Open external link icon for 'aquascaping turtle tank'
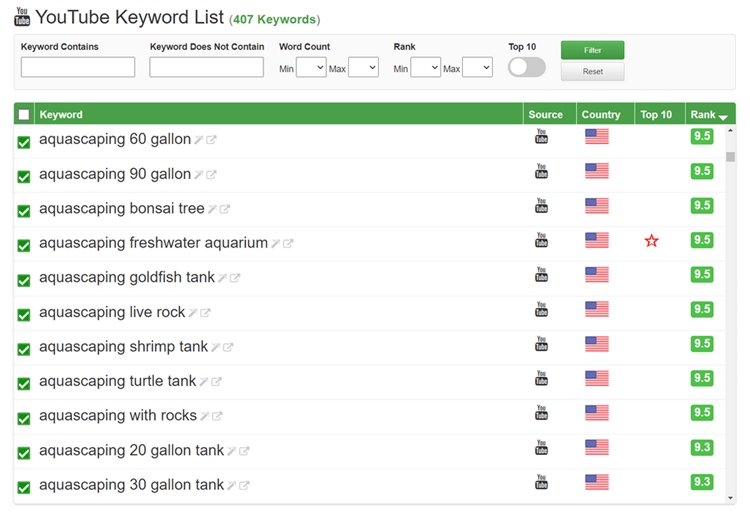This screenshot has height=514, width=750. point(216,382)
